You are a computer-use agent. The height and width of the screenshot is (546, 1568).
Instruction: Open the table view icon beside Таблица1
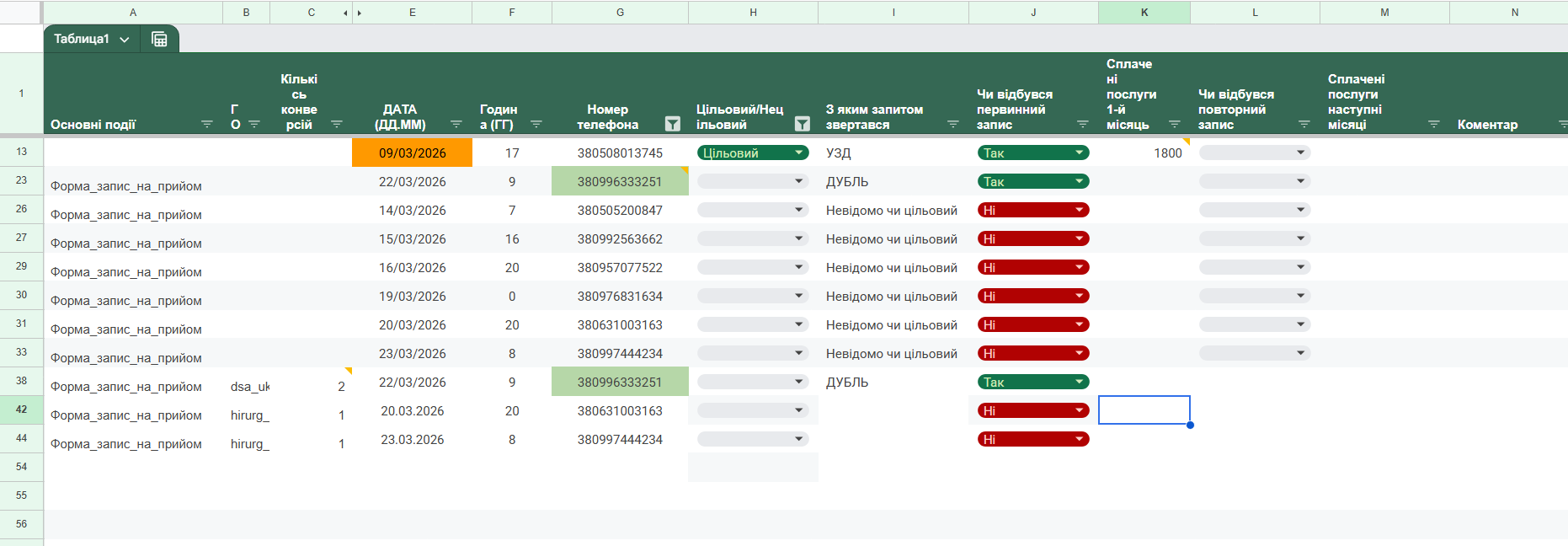159,39
